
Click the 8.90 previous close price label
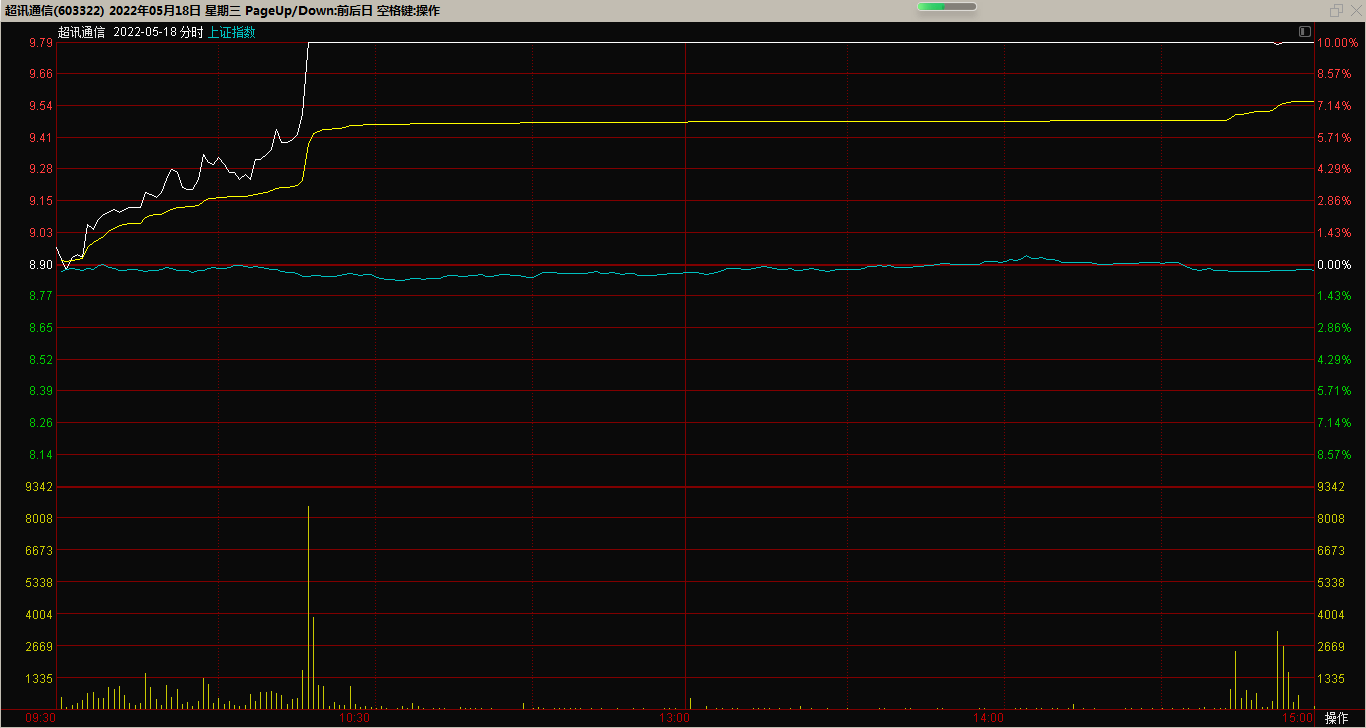(x=41, y=265)
